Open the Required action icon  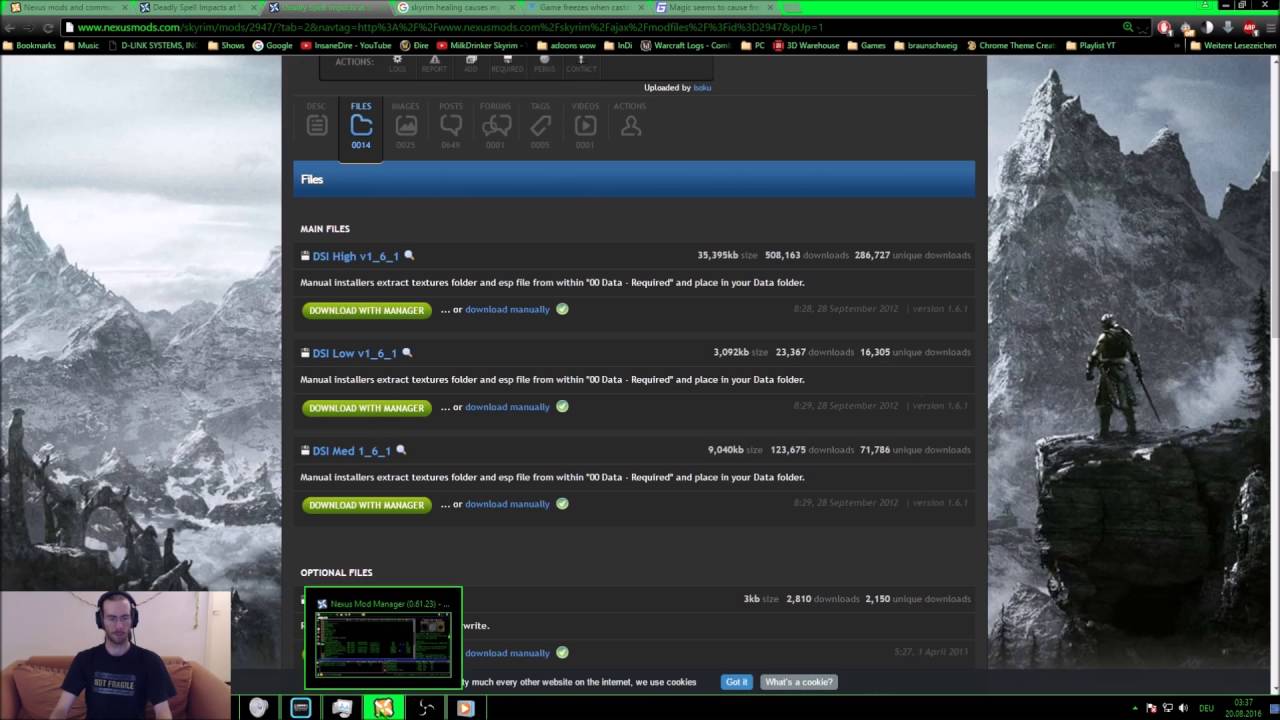click(507, 64)
